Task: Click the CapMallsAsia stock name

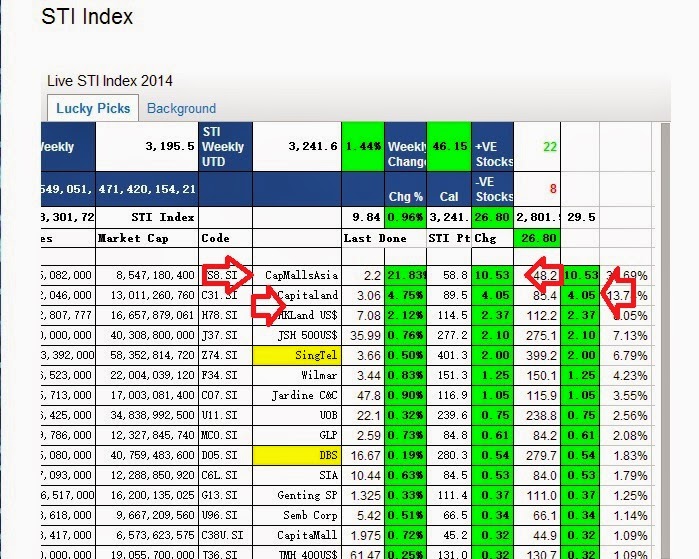Action: [x=301, y=275]
